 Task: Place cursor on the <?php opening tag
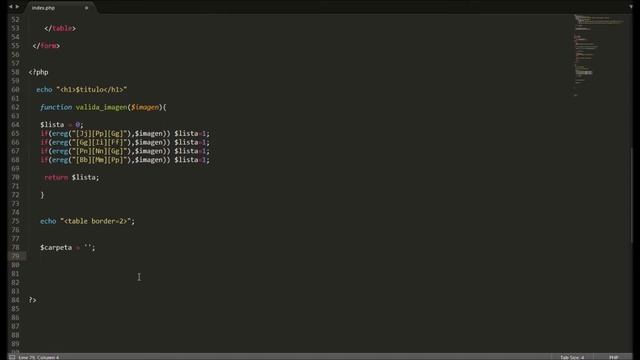[38, 72]
